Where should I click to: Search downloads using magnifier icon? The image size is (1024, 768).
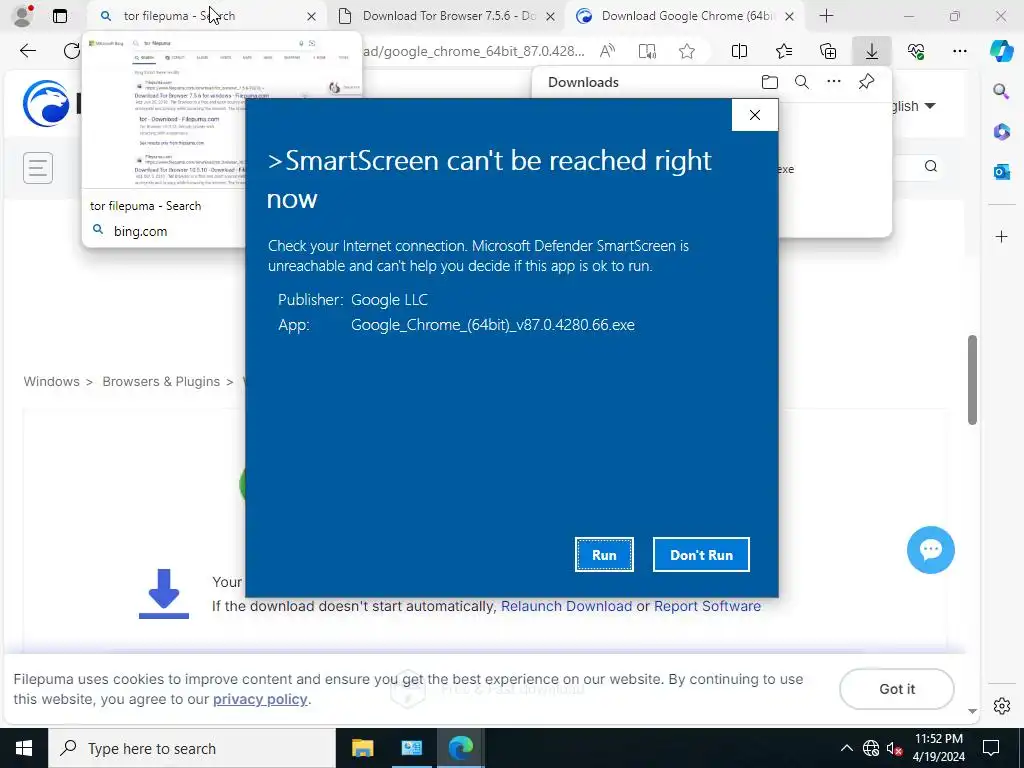pos(802,82)
